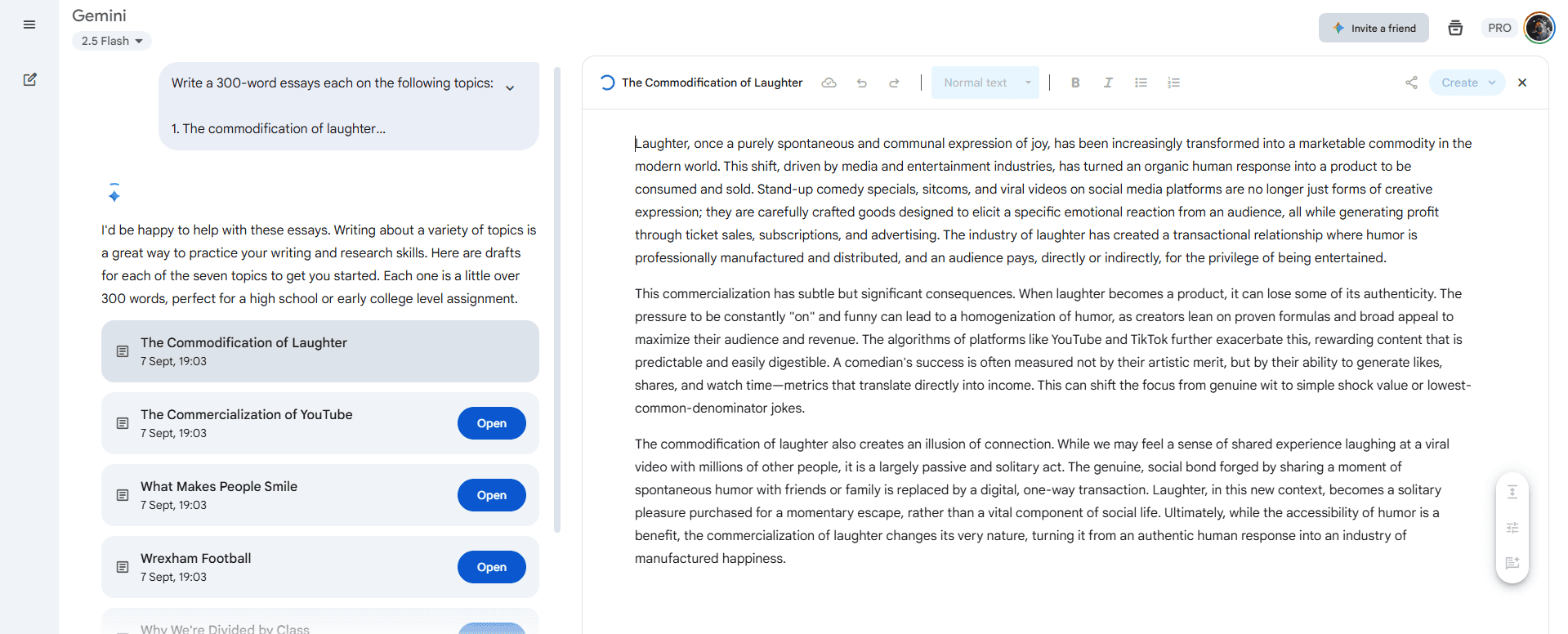Open the Normal text style dropdown

pyautogui.click(x=985, y=83)
